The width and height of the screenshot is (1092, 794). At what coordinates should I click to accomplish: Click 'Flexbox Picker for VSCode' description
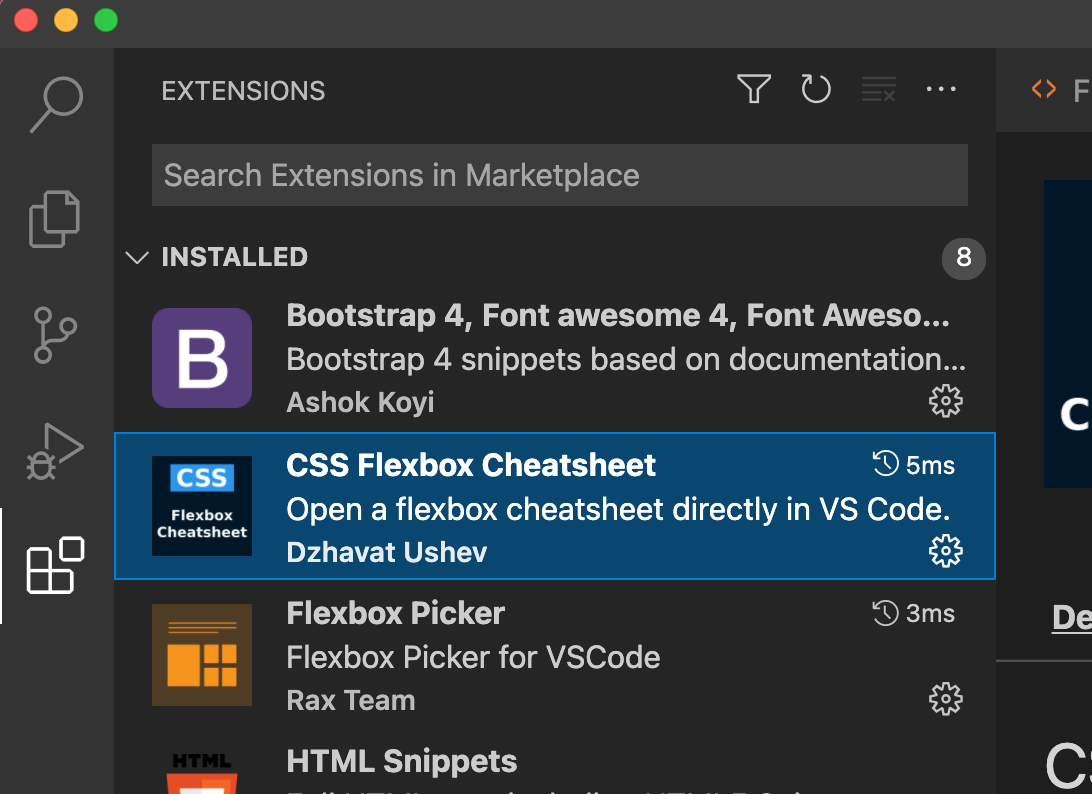point(474,657)
